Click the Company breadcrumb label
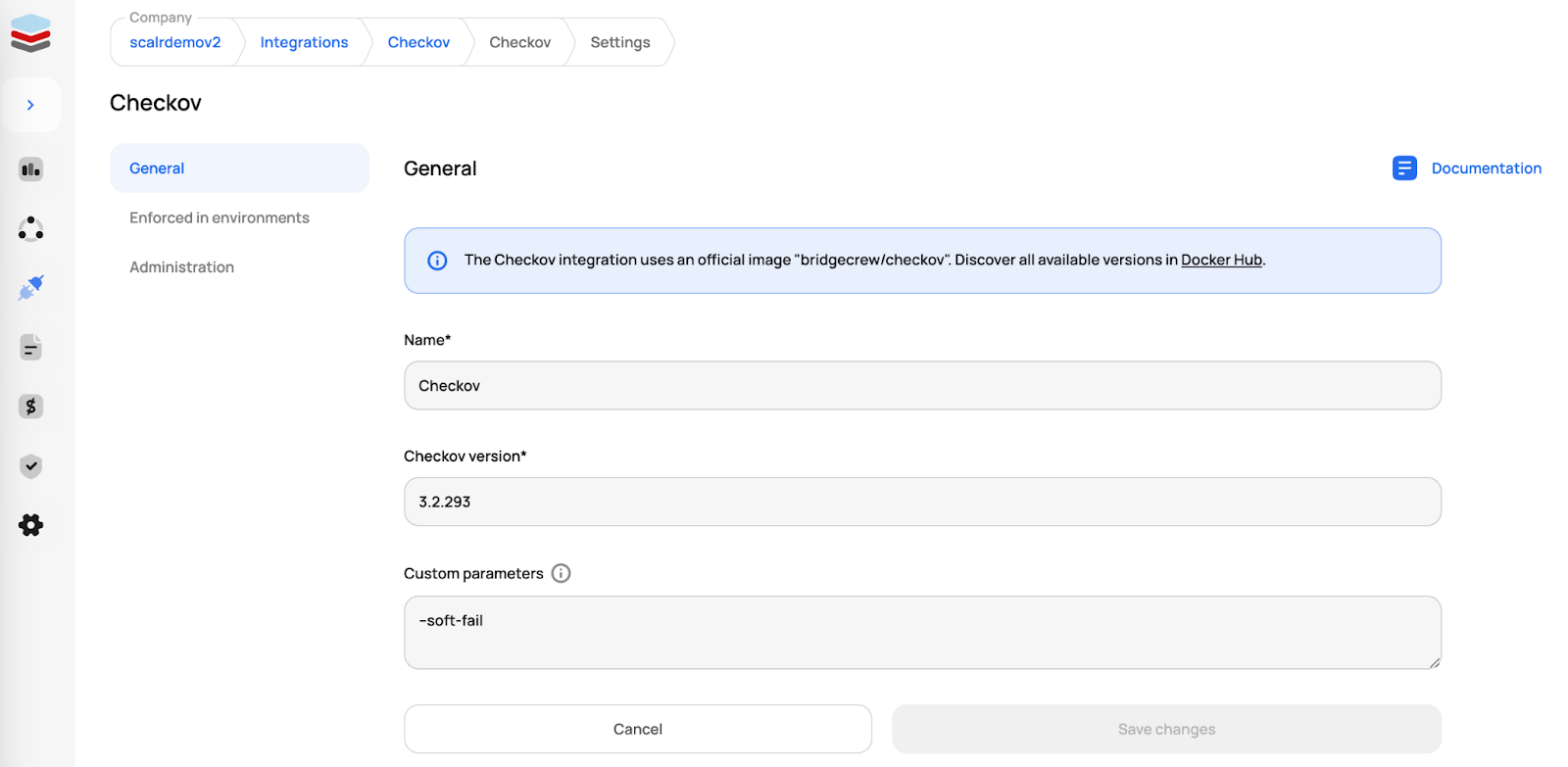The image size is (1568, 767). tap(161, 18)
